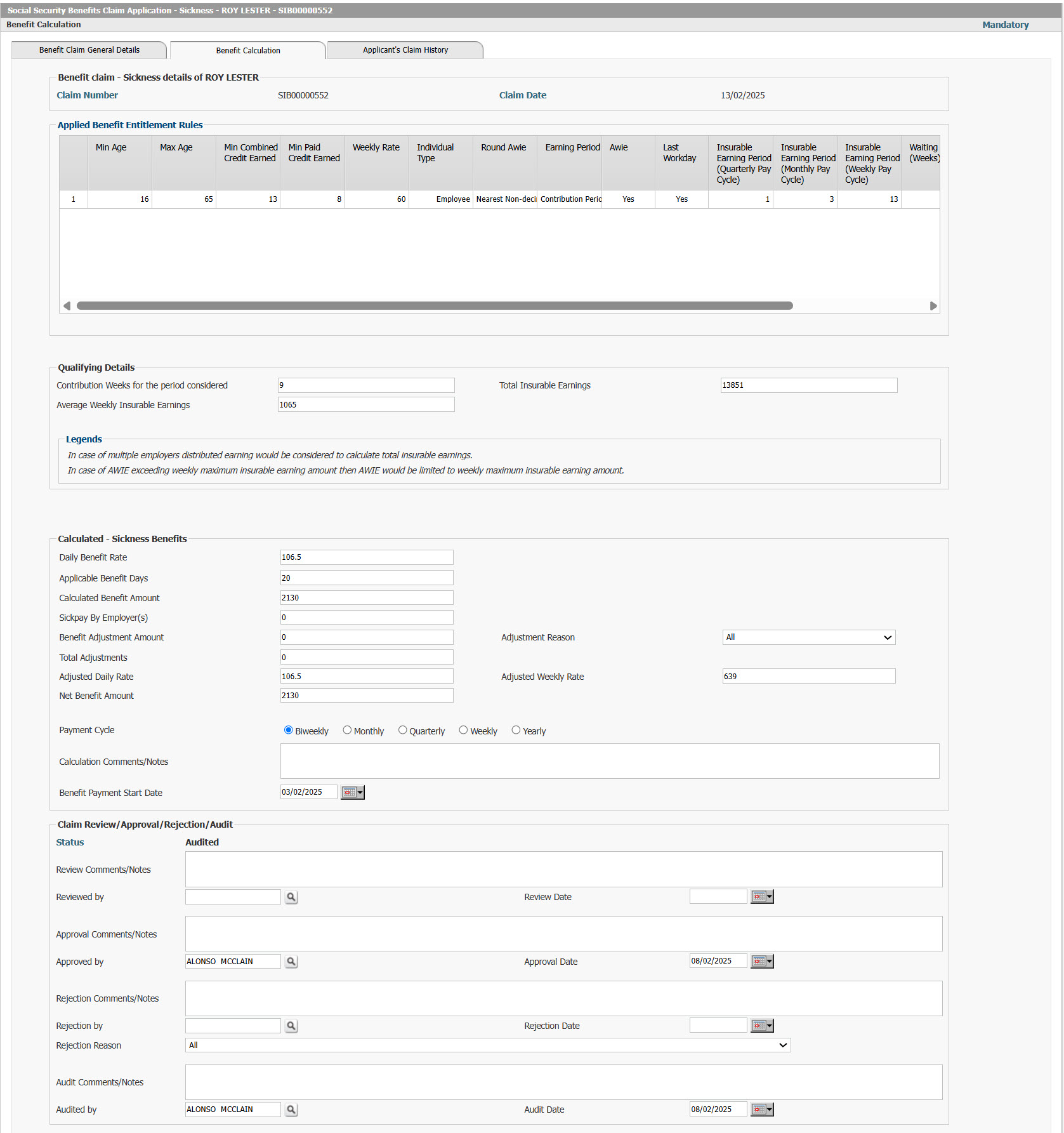Image resolution: width=1064 pixels, height=1133 pixels.
Task: Click the Round Awie column header
Action: tap(505, 163)
